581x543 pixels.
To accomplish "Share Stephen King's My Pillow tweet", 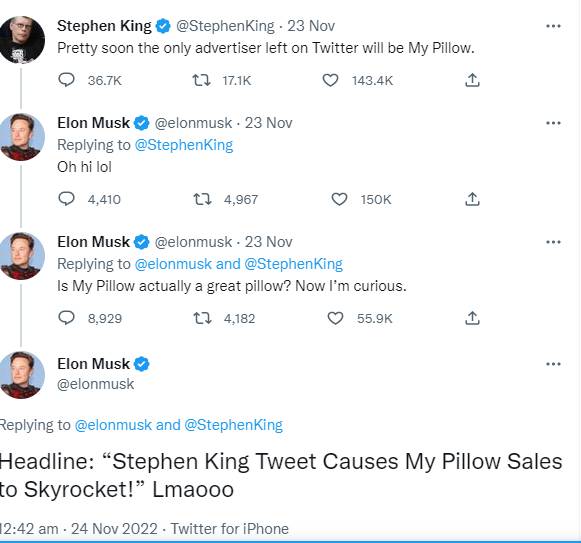I will coord(472,80).
